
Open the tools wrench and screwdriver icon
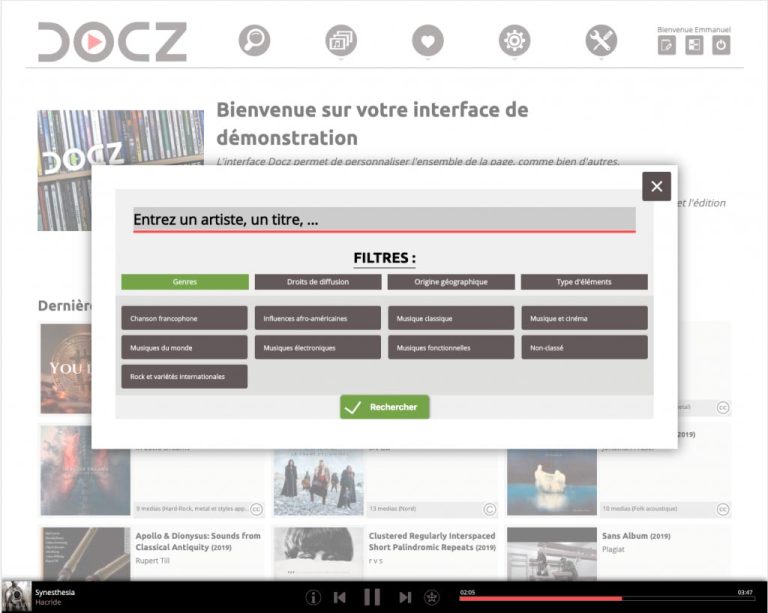coord(601,40)
